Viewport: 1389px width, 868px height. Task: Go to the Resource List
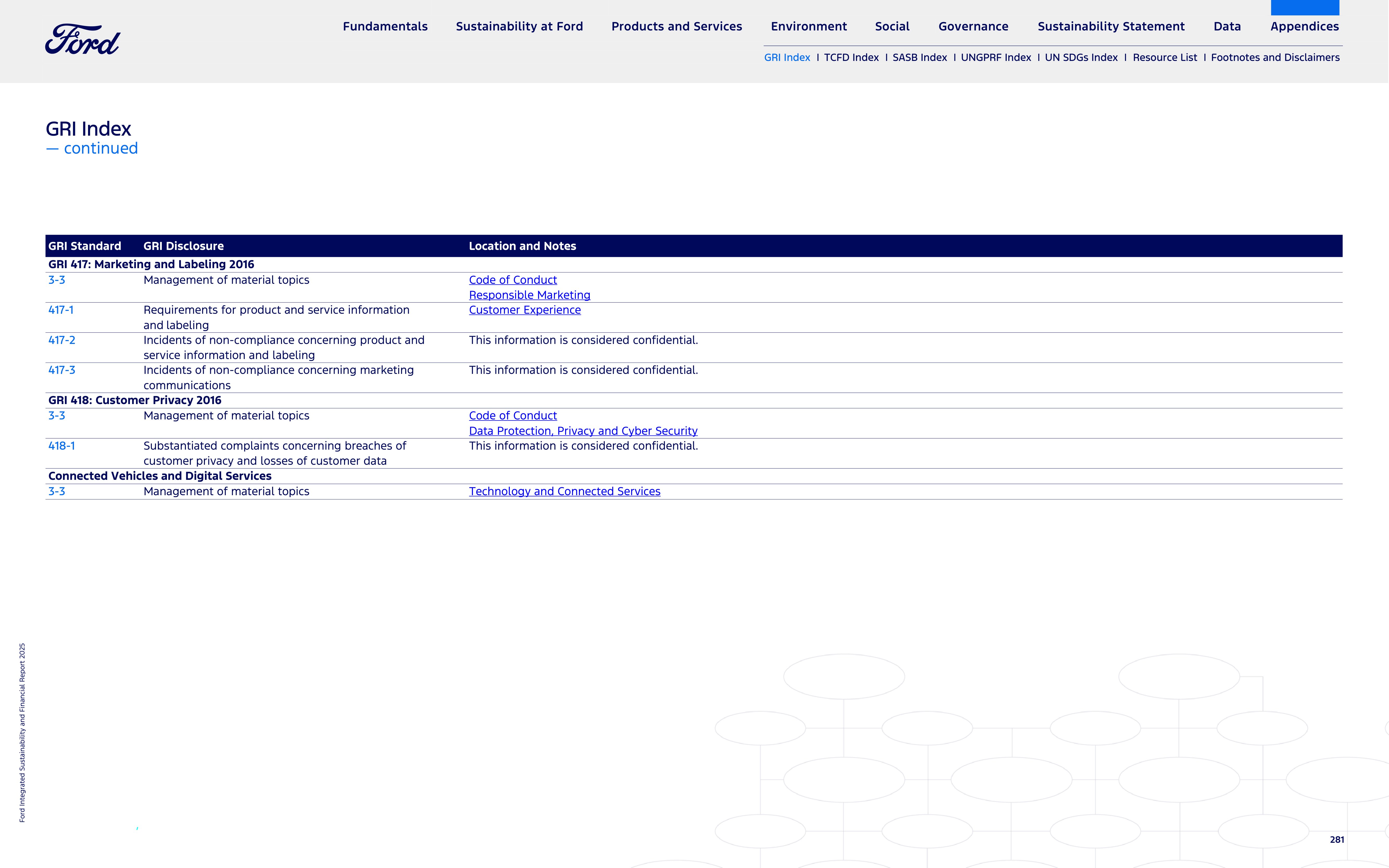[x=1165, y=58]
